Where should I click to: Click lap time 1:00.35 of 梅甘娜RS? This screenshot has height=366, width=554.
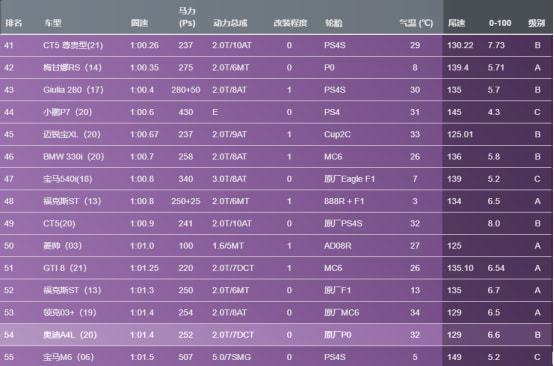[x=145, y=67]
